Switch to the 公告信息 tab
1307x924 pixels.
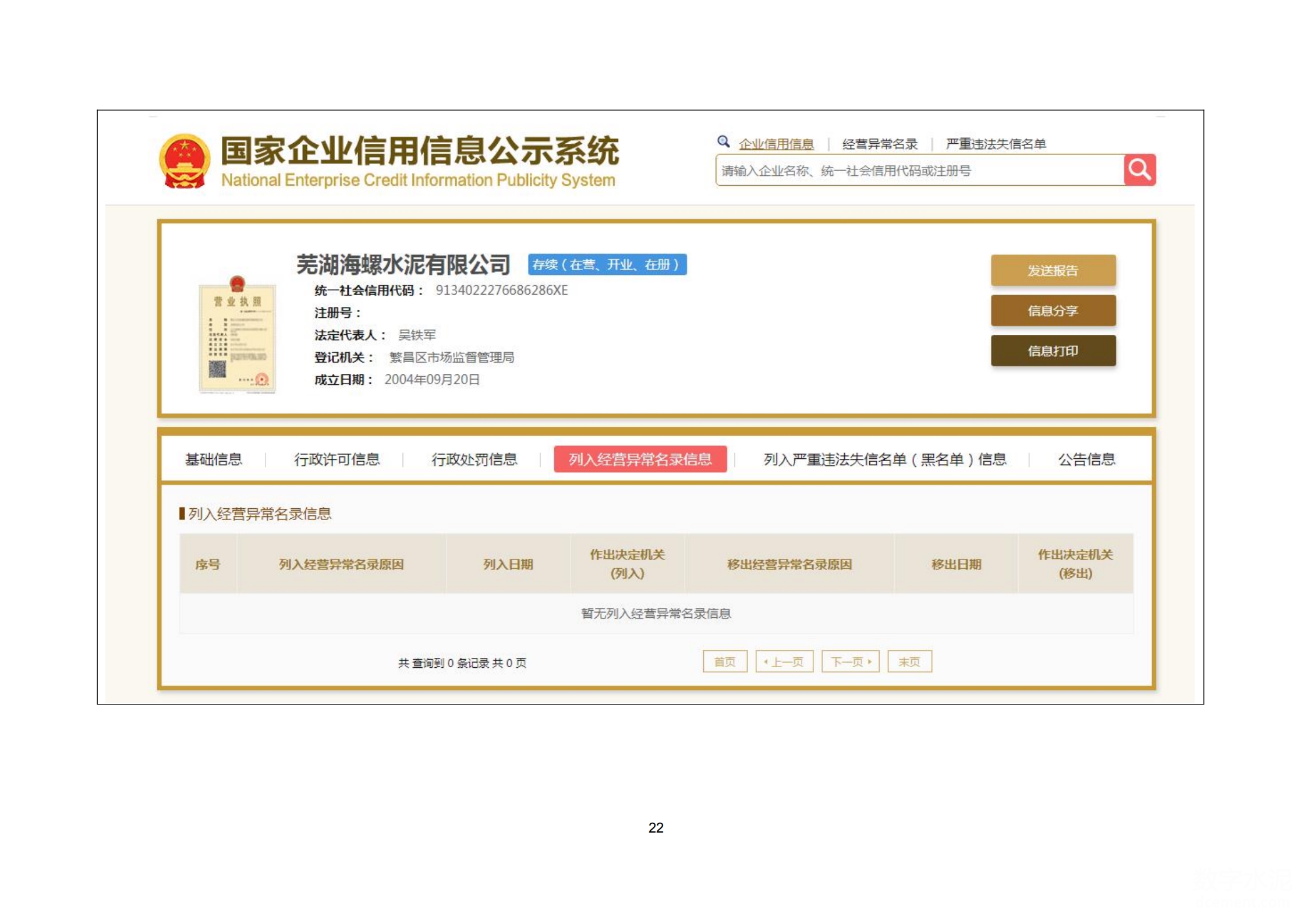tap(1086, 459)
